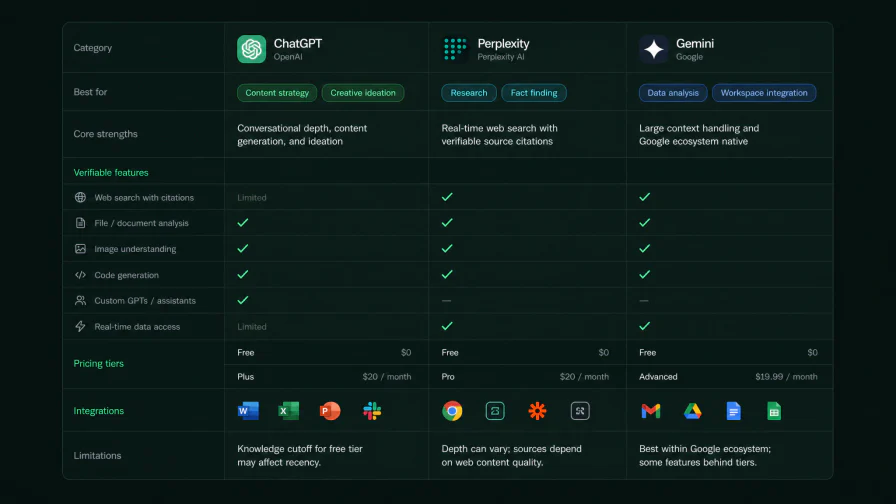Click the Google Sheets integration icon
896x504 pixels.
[x=774, y=411]
